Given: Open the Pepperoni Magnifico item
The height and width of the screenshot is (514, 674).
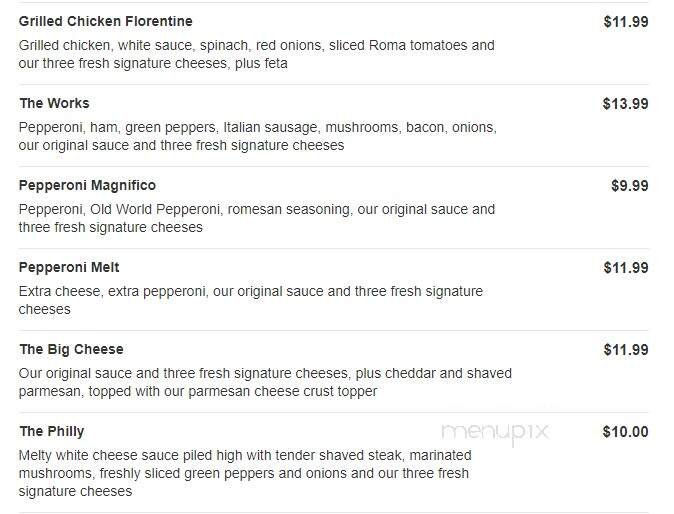Looking at the screenshot, I should 88,185.
